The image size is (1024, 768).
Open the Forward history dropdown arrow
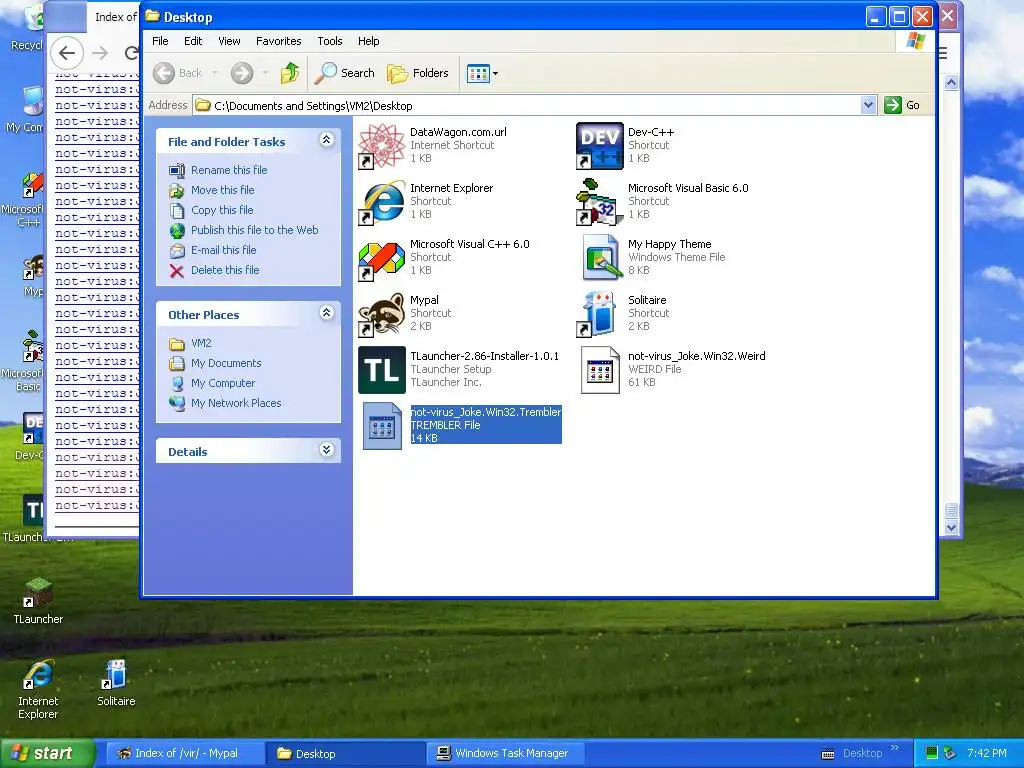265,73
